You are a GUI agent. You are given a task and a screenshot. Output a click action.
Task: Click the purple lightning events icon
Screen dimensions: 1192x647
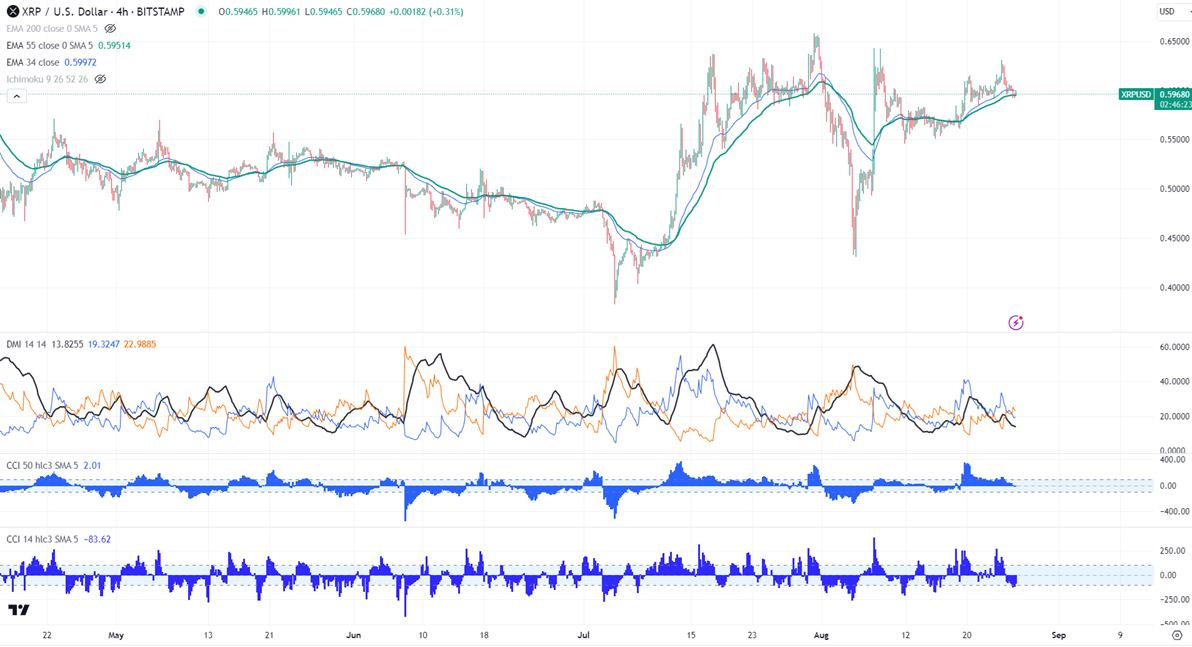(x=1016, y=323)
